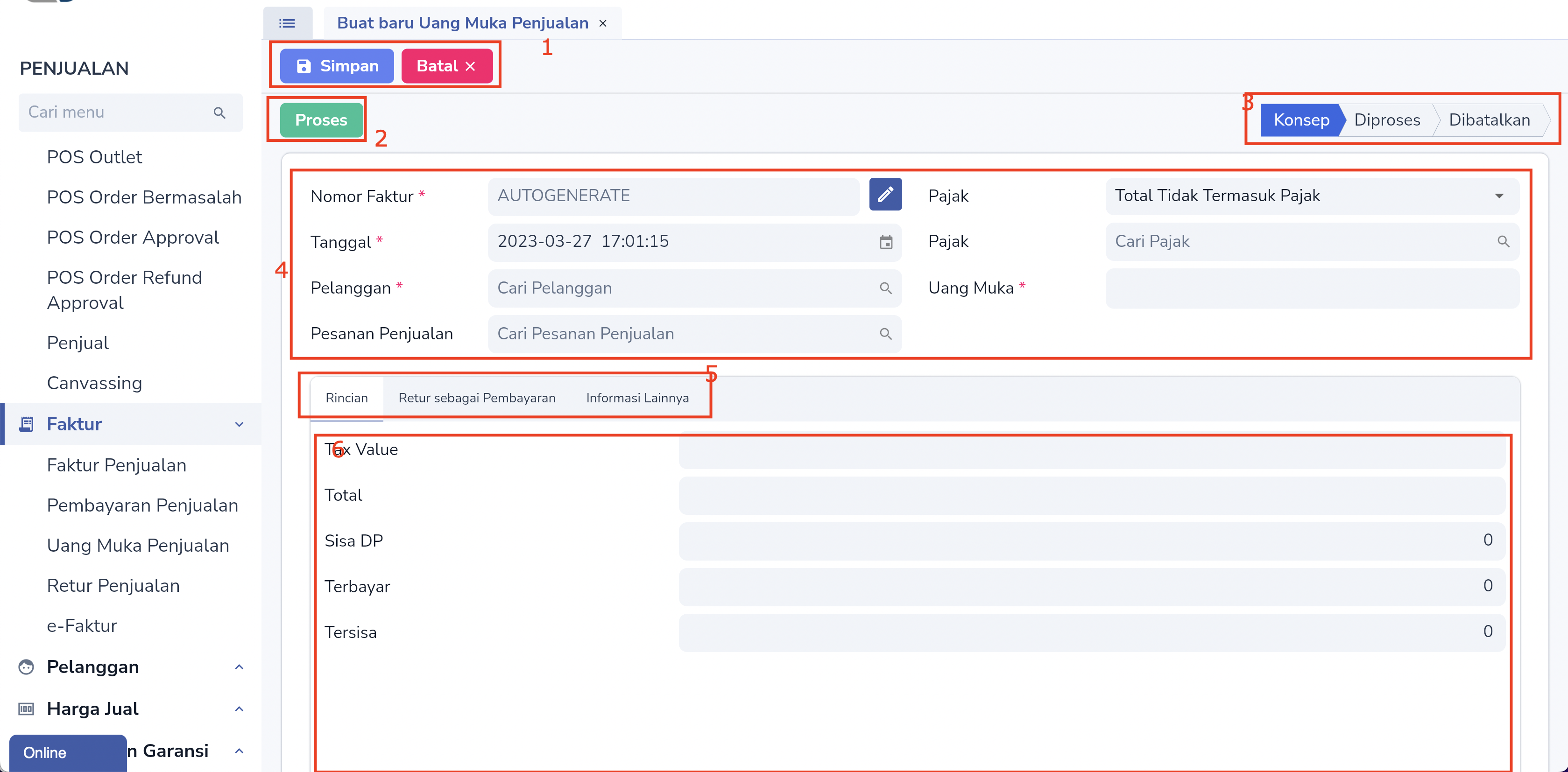The width and height of the screenshot is (1568, 772).
Task: Click the Total field
Action: (1092, 495)
